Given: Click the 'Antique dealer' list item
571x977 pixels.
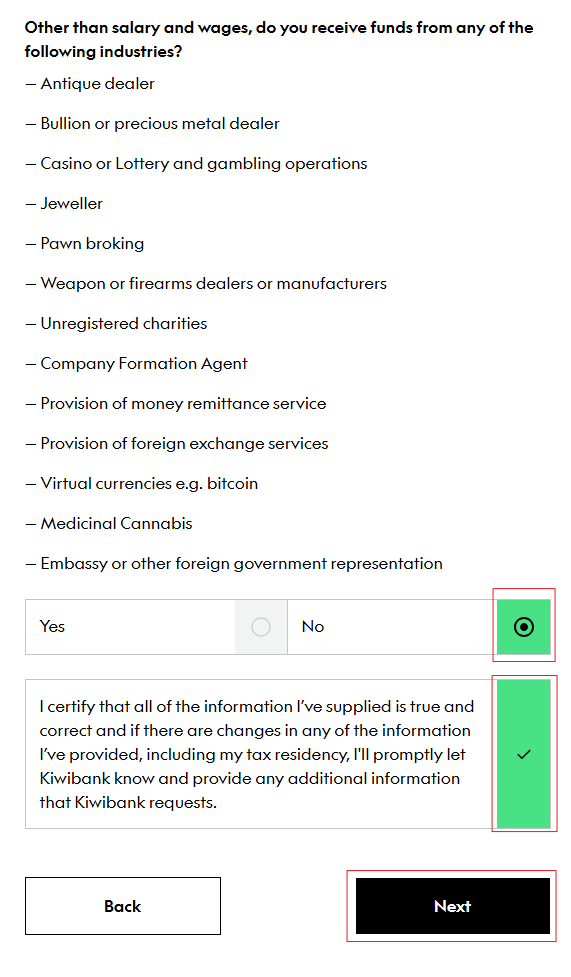Looking at the screenshot, I should pos(90,83).
